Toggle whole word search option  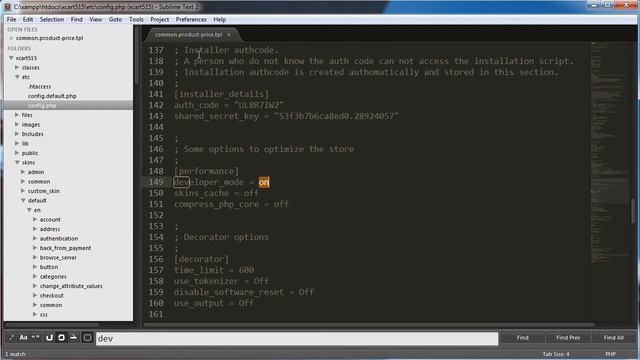[x=36, y=338]
